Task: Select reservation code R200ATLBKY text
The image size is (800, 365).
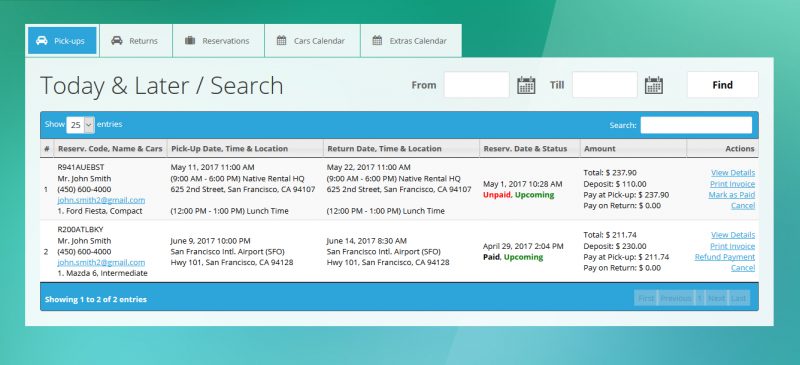Action: [80, 230]
